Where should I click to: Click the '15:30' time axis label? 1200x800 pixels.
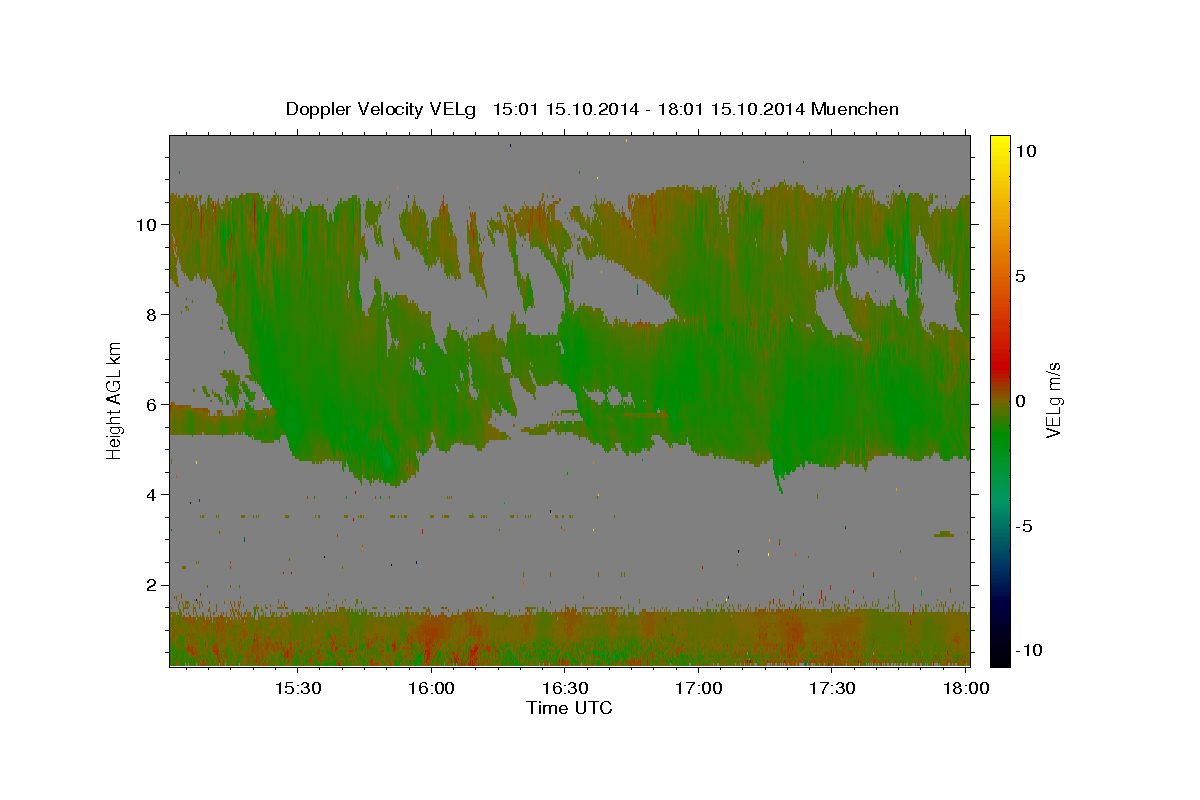tap(297, 689)
